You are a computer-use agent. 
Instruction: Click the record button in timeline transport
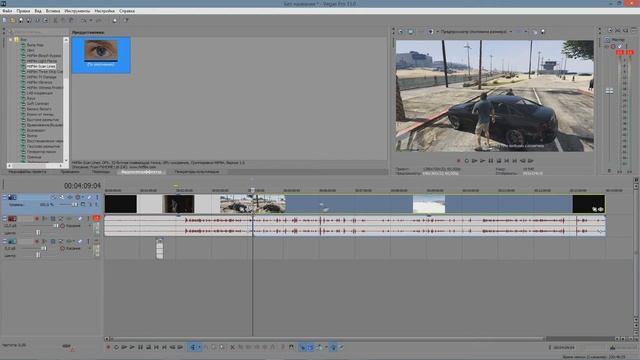point(109,347)
